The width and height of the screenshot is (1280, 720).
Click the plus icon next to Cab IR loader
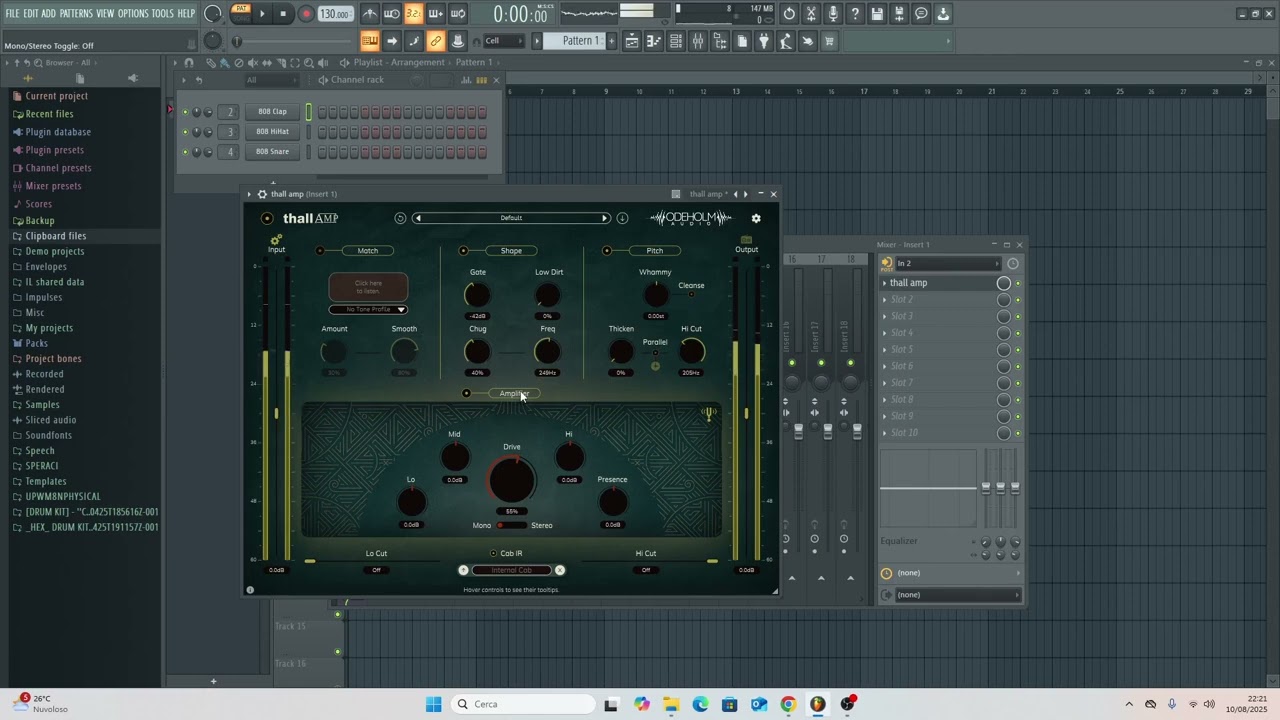[463, 570]
